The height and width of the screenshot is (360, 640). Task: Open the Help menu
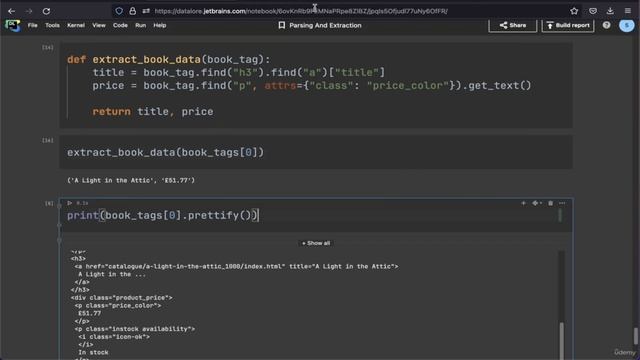160,25
